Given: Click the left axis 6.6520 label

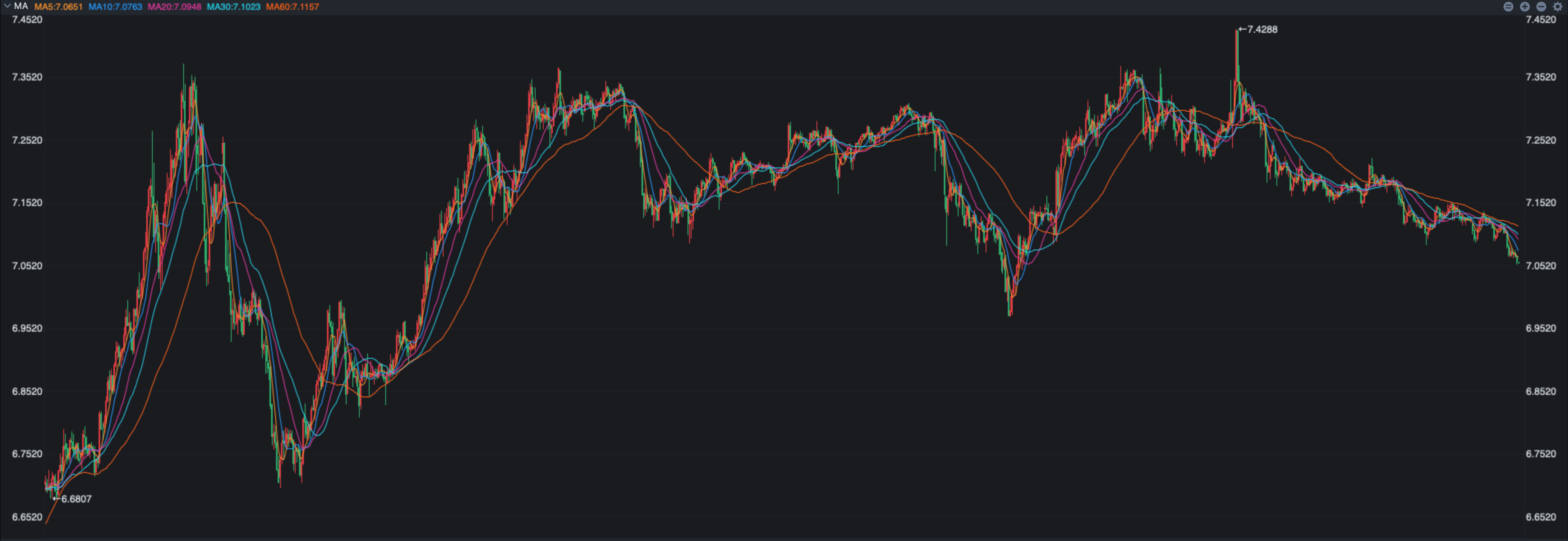Looking at the screenshot, I should (x=28, y=517).
